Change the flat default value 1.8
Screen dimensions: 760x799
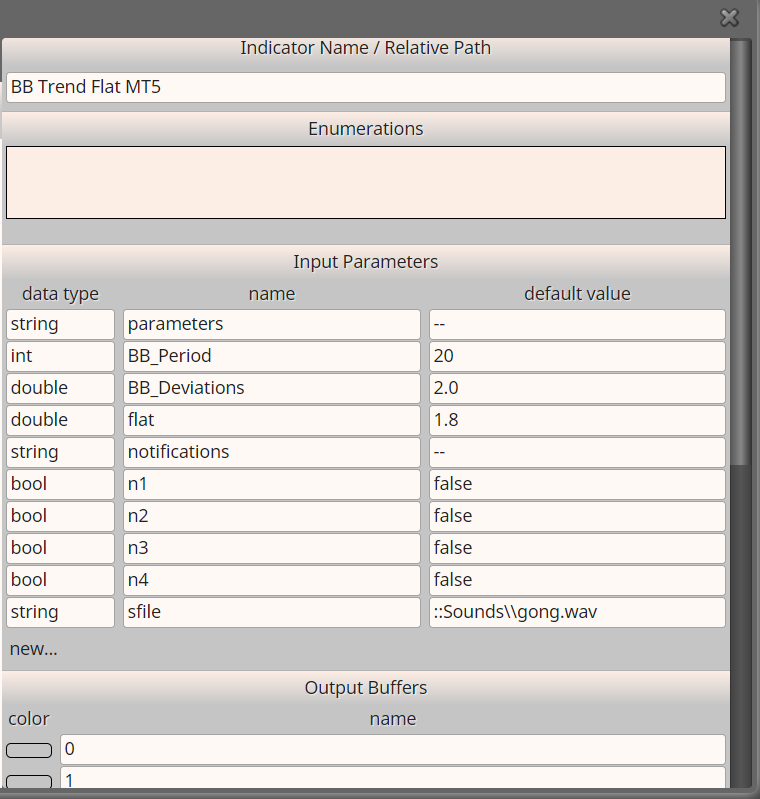[x=577, y=420]
